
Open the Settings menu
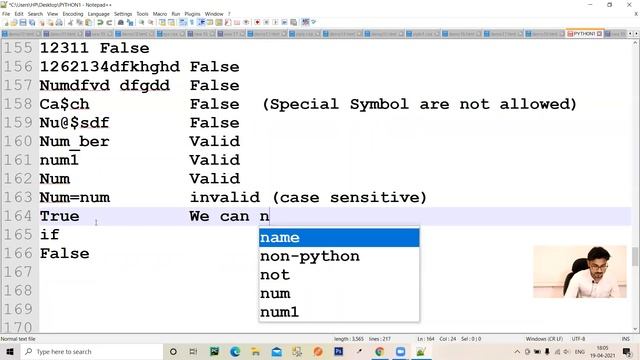click(123, 14)
